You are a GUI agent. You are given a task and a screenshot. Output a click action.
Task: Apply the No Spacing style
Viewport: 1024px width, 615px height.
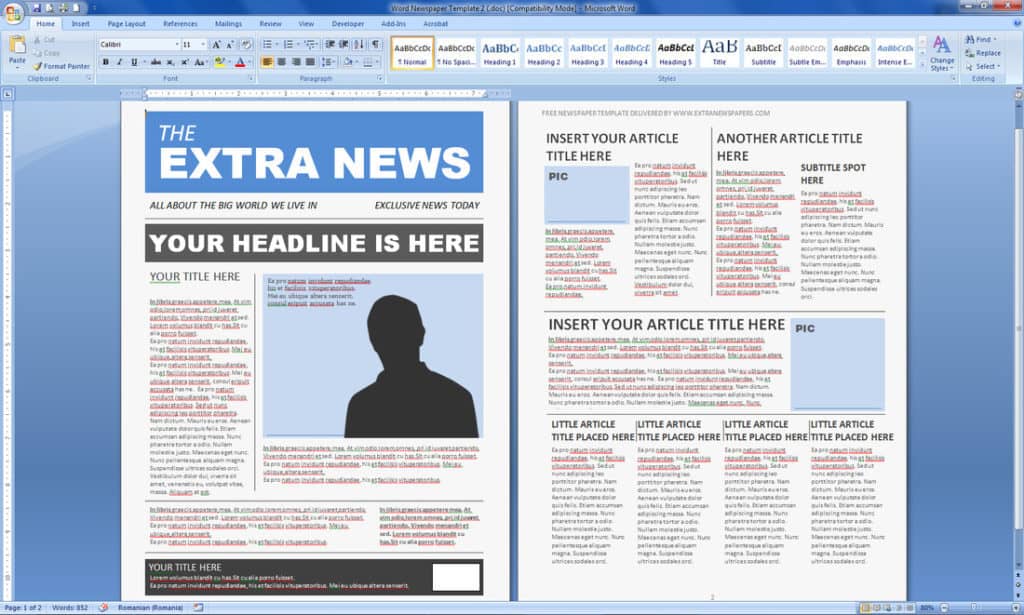[456, 53]
